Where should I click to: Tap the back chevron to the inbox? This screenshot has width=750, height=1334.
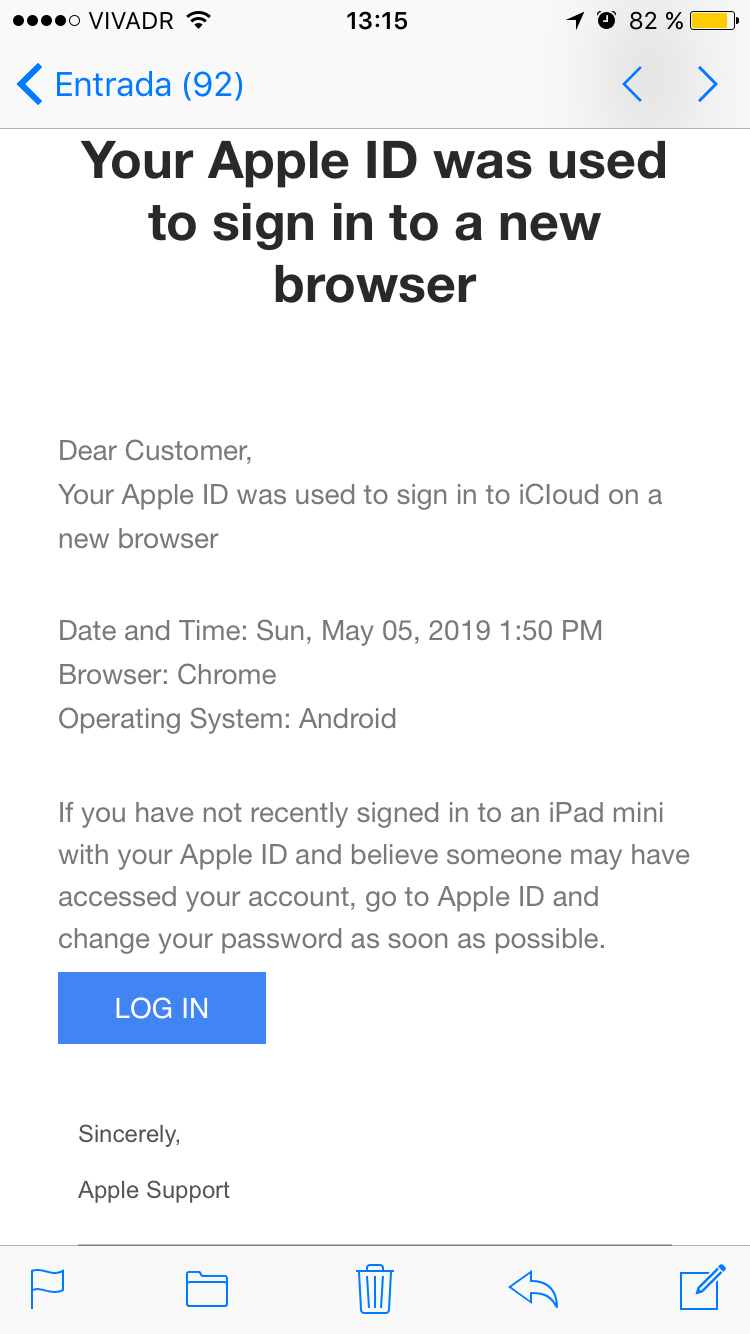[30, 85]
